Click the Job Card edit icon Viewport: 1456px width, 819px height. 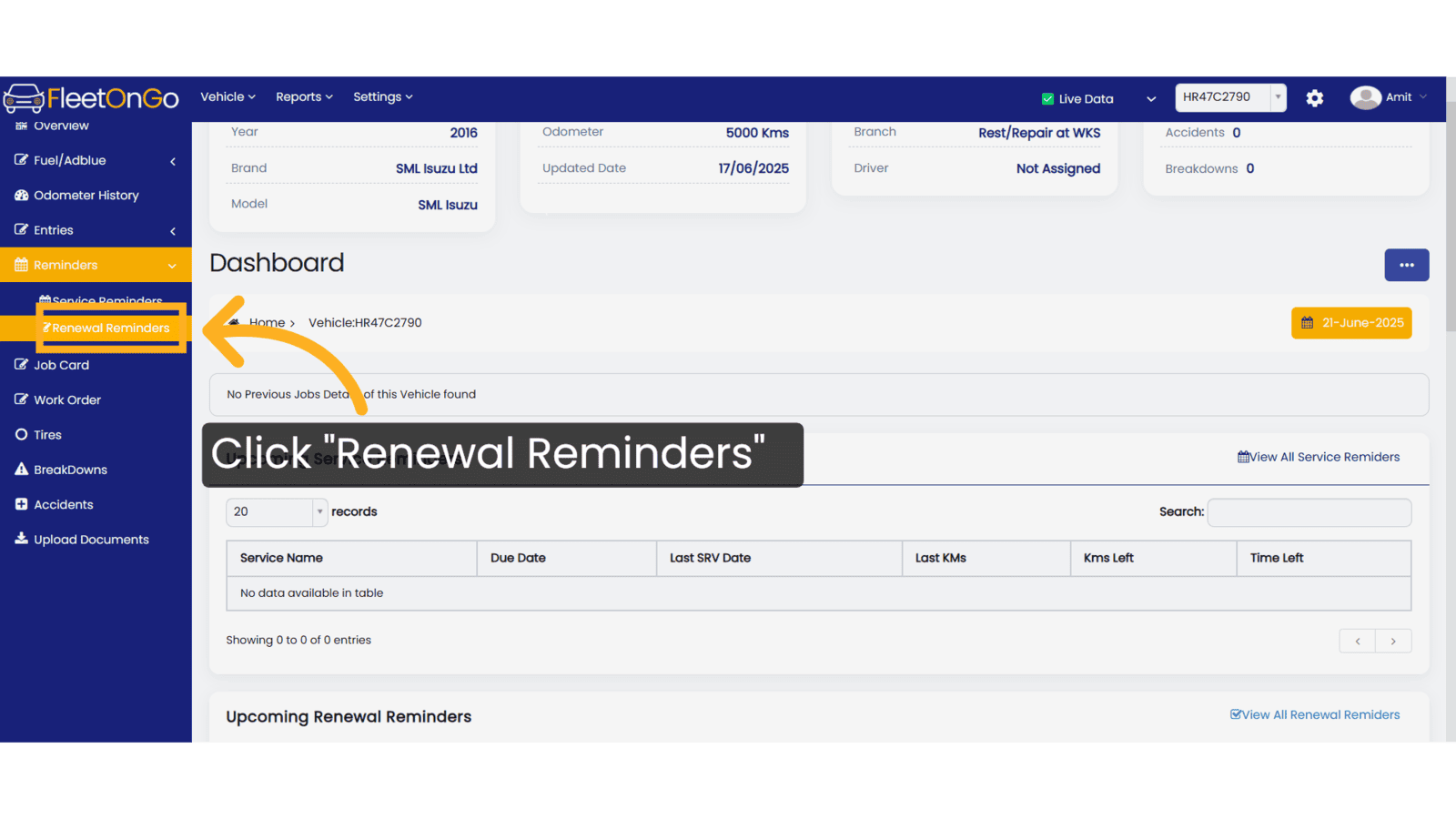coord(21,365)
